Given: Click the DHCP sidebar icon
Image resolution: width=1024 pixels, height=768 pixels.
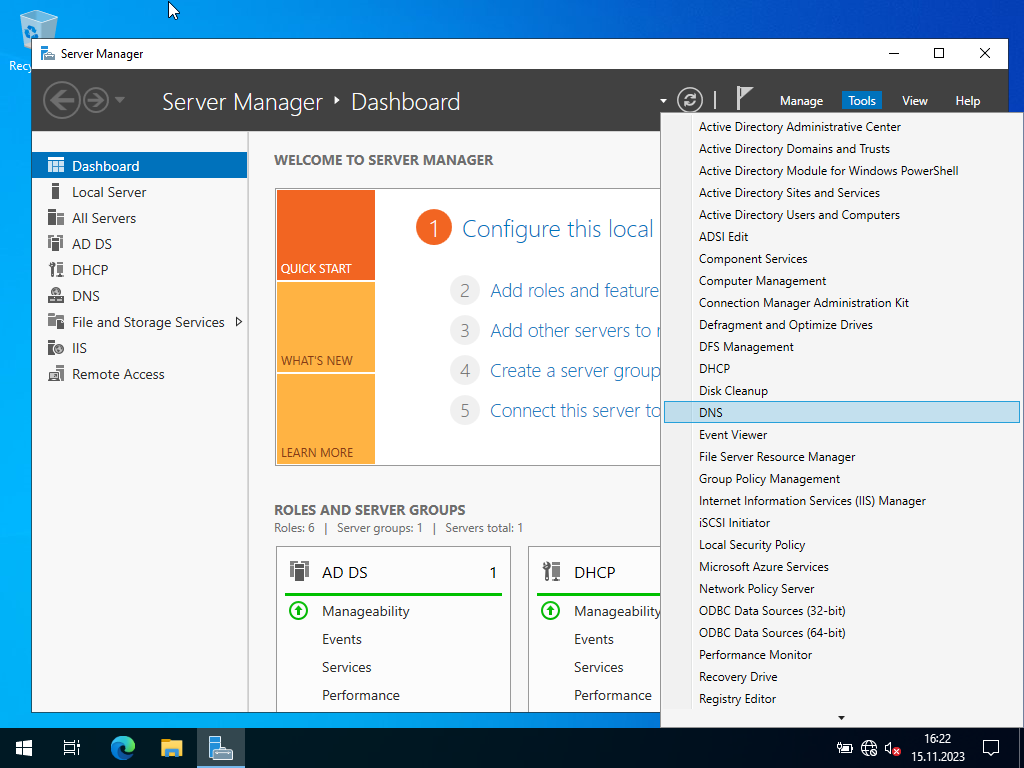Looking at the screenshot, I should pyautogui.click(x=56, y=270).
